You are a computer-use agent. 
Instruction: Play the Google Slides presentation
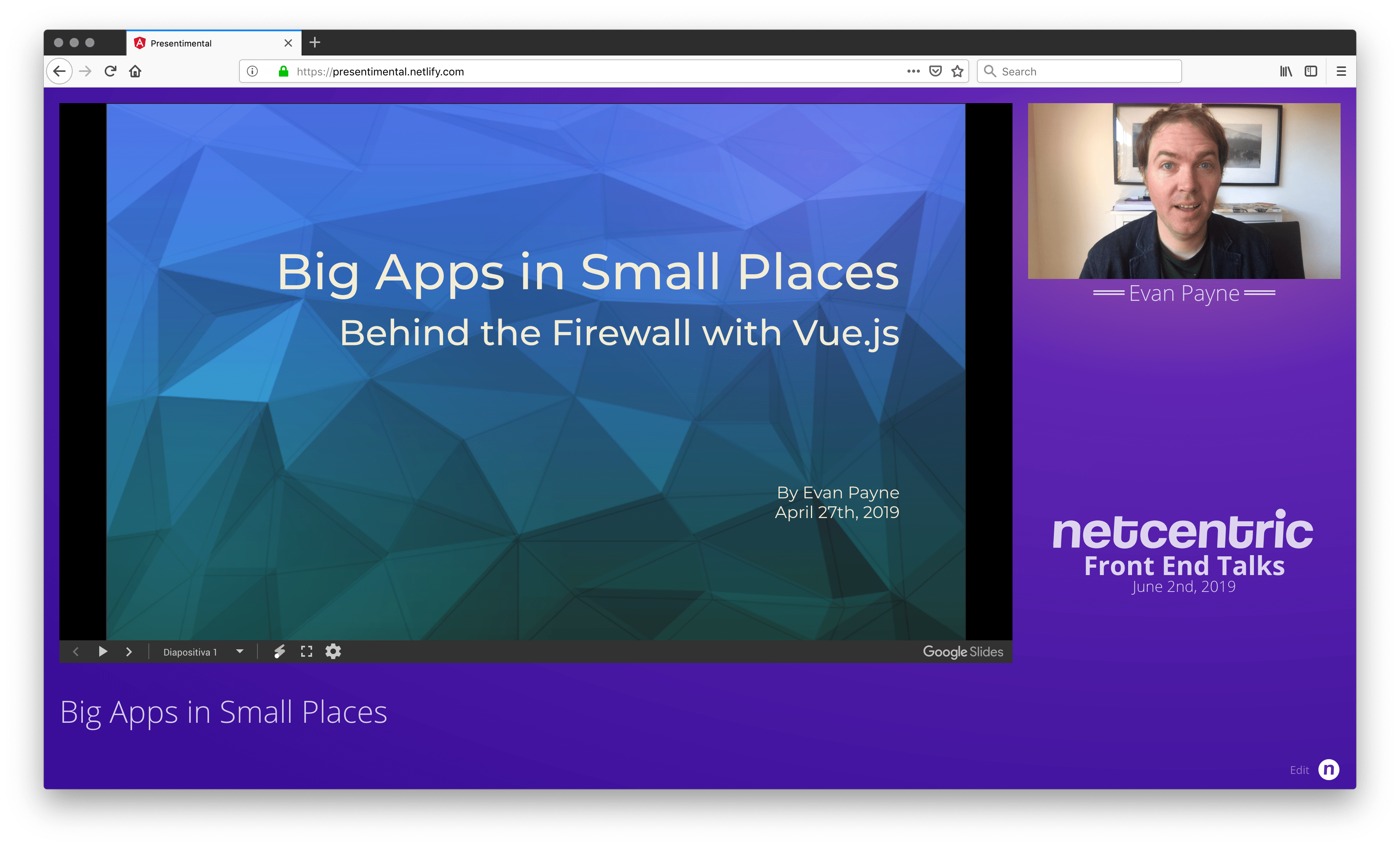pos(103,651)
